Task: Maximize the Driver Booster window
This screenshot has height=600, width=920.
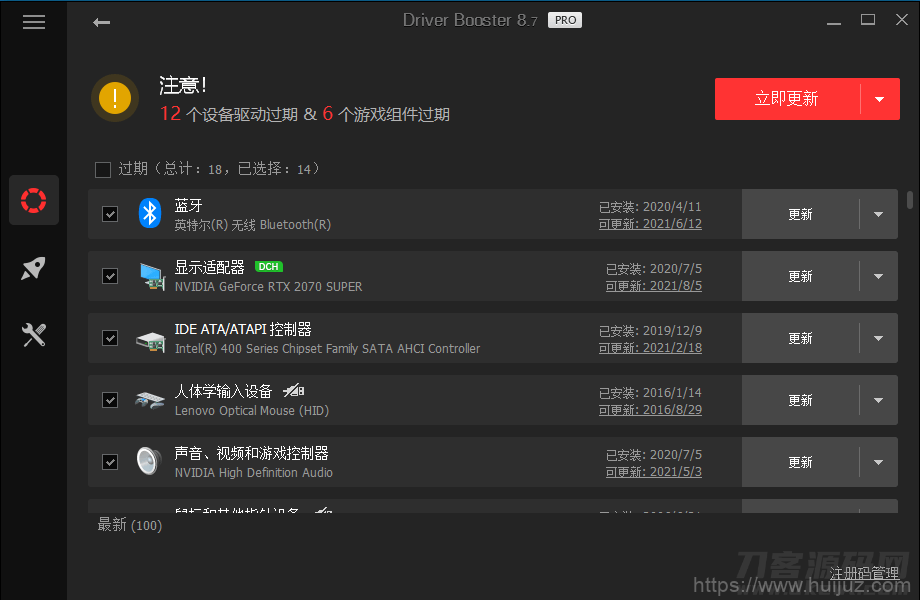Action: (868, 20)
